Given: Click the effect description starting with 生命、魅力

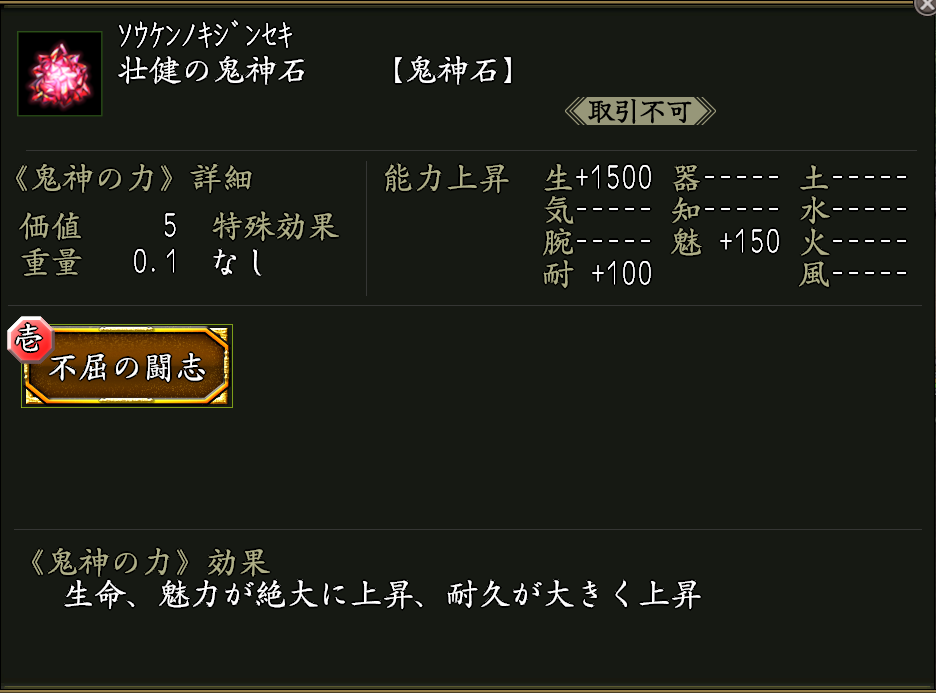Looking at the screenshot, I should [x=382, y=595].
